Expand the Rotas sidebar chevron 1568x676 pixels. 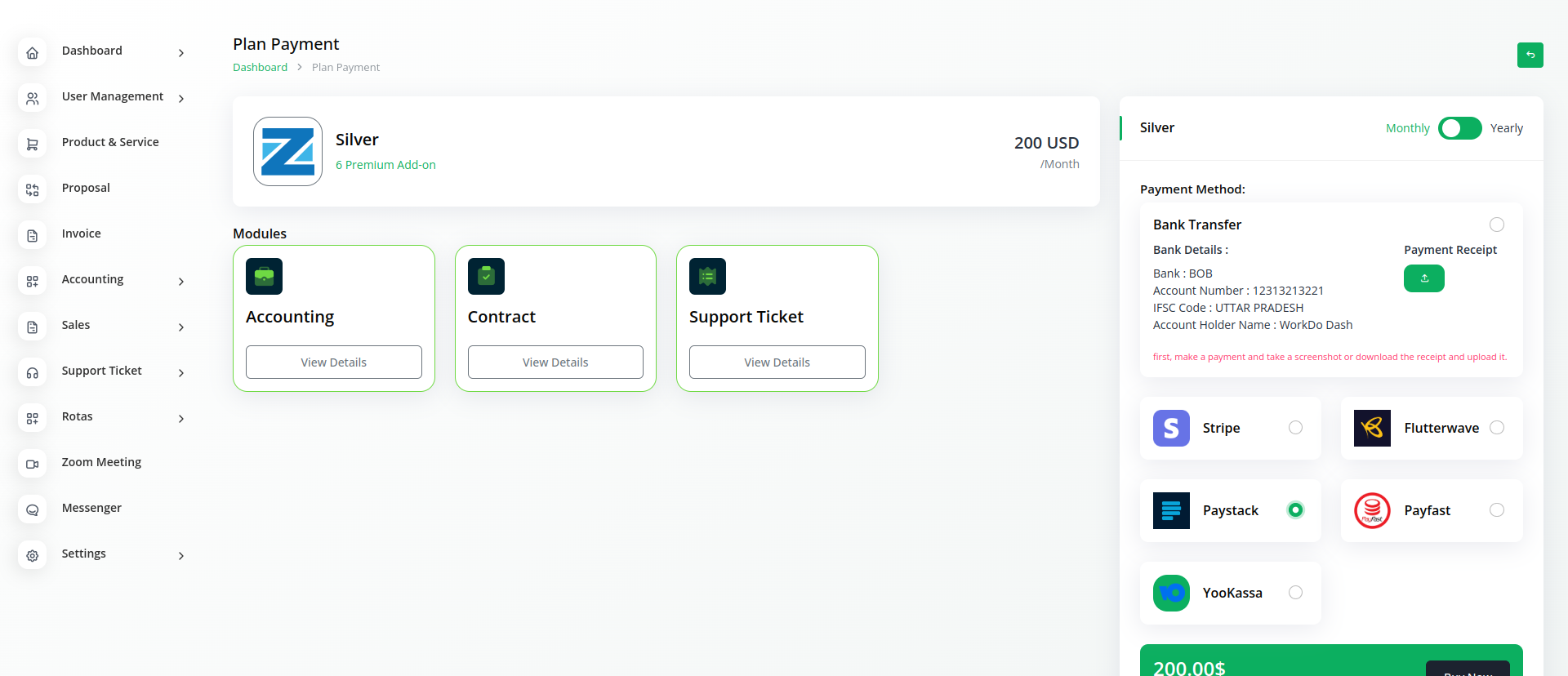click(x=181, y=419)
